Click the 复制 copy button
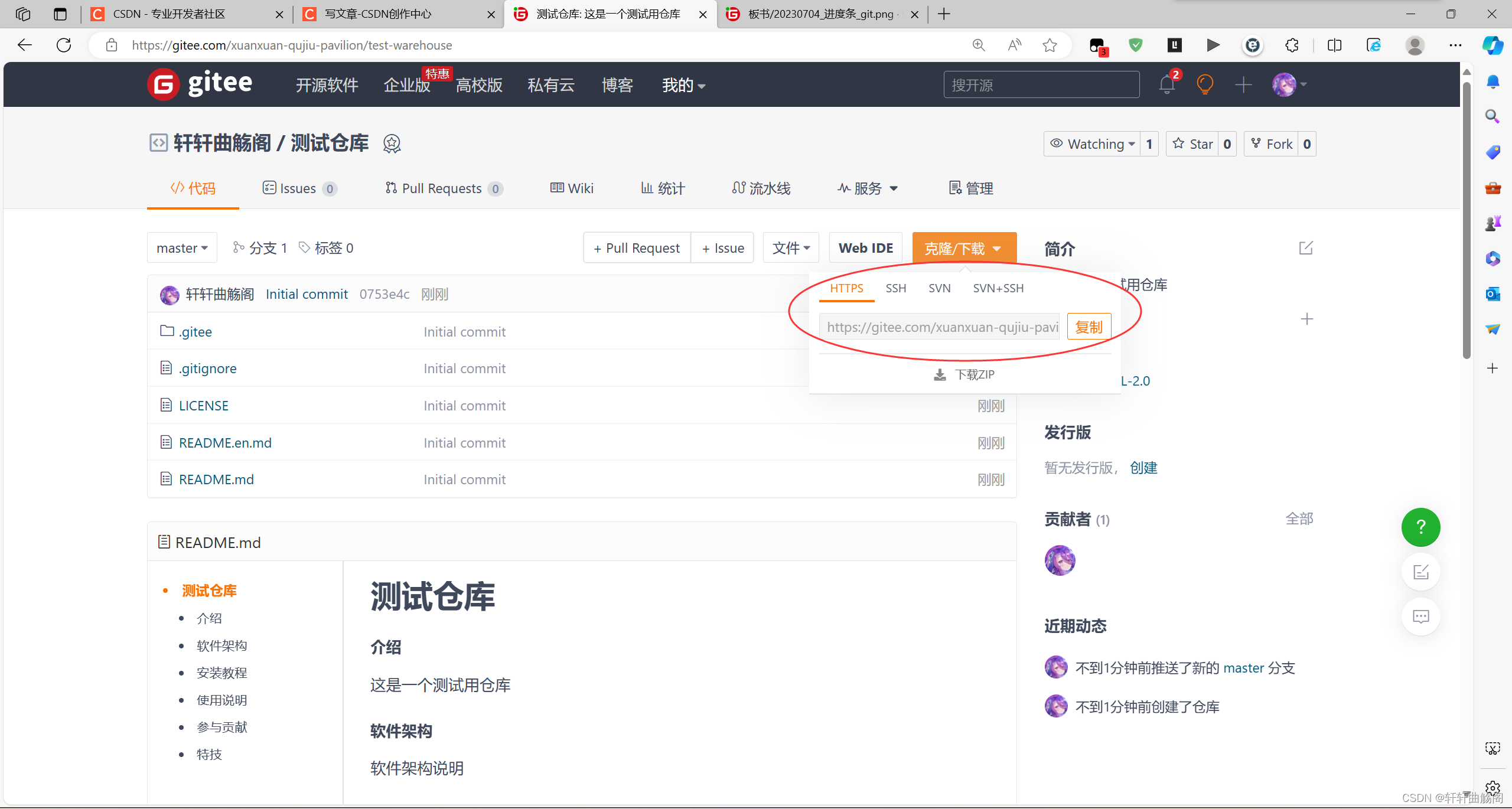Image resolution: width=1512 pixels, height=809 pixels. [x=1089, y=327]
